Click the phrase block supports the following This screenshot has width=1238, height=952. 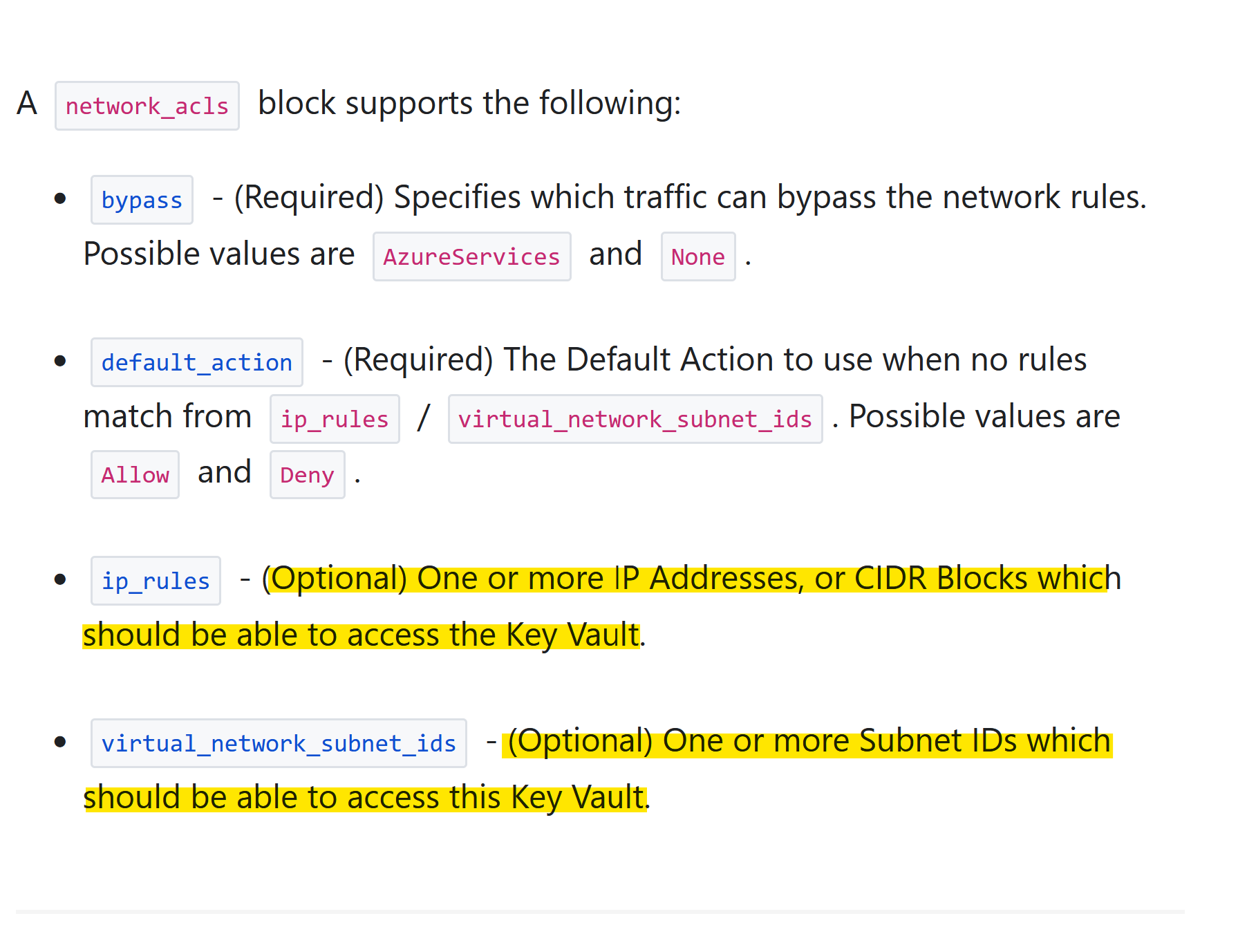tap(470, 103)
